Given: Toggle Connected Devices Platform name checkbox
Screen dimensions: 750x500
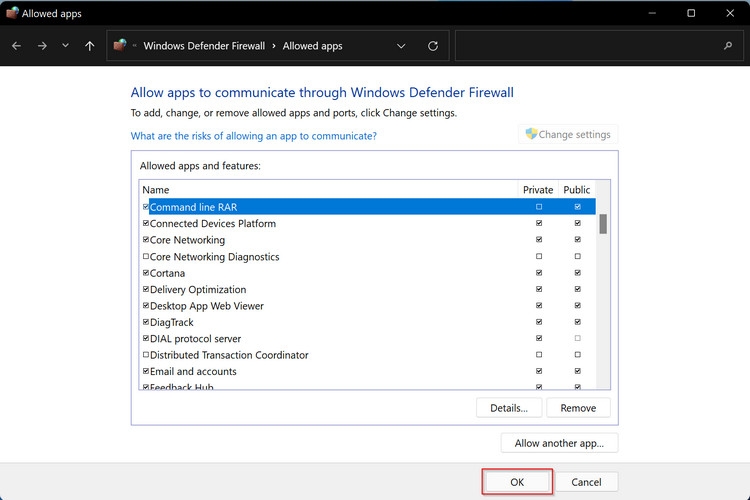Looking at the screenshot, I should 146,223.
